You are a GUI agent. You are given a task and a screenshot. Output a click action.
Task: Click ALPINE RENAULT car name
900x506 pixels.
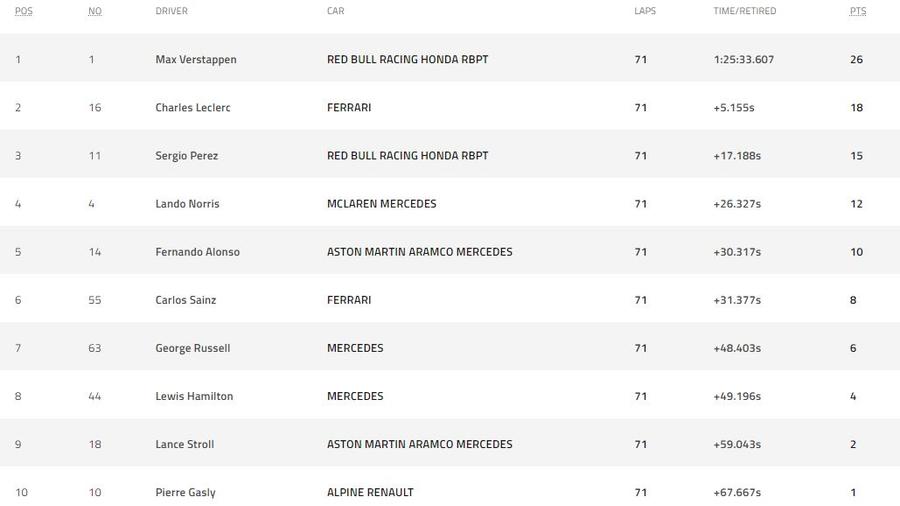[x=370, y=492]
